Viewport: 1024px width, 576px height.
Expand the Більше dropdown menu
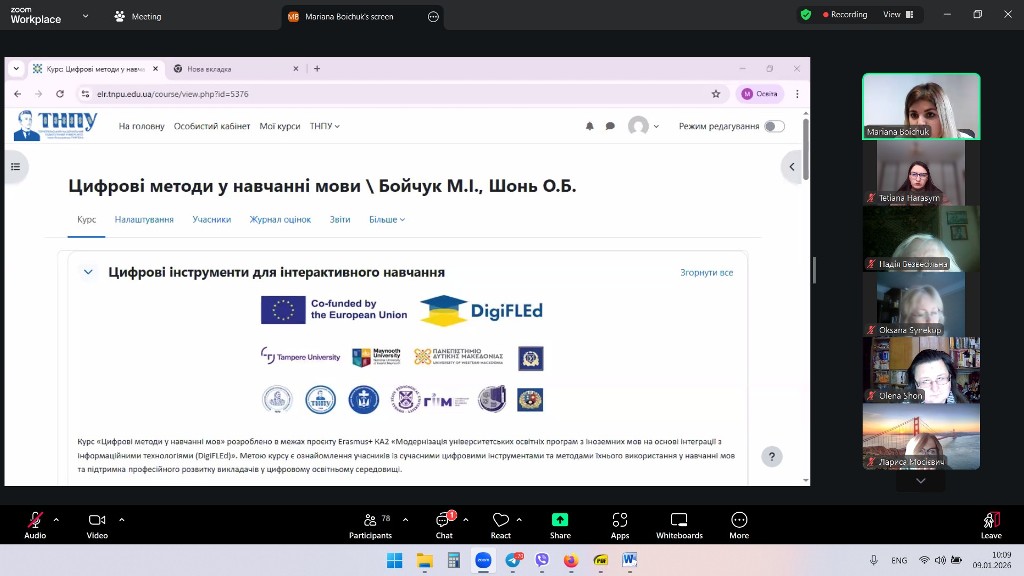tap(387, 219)
